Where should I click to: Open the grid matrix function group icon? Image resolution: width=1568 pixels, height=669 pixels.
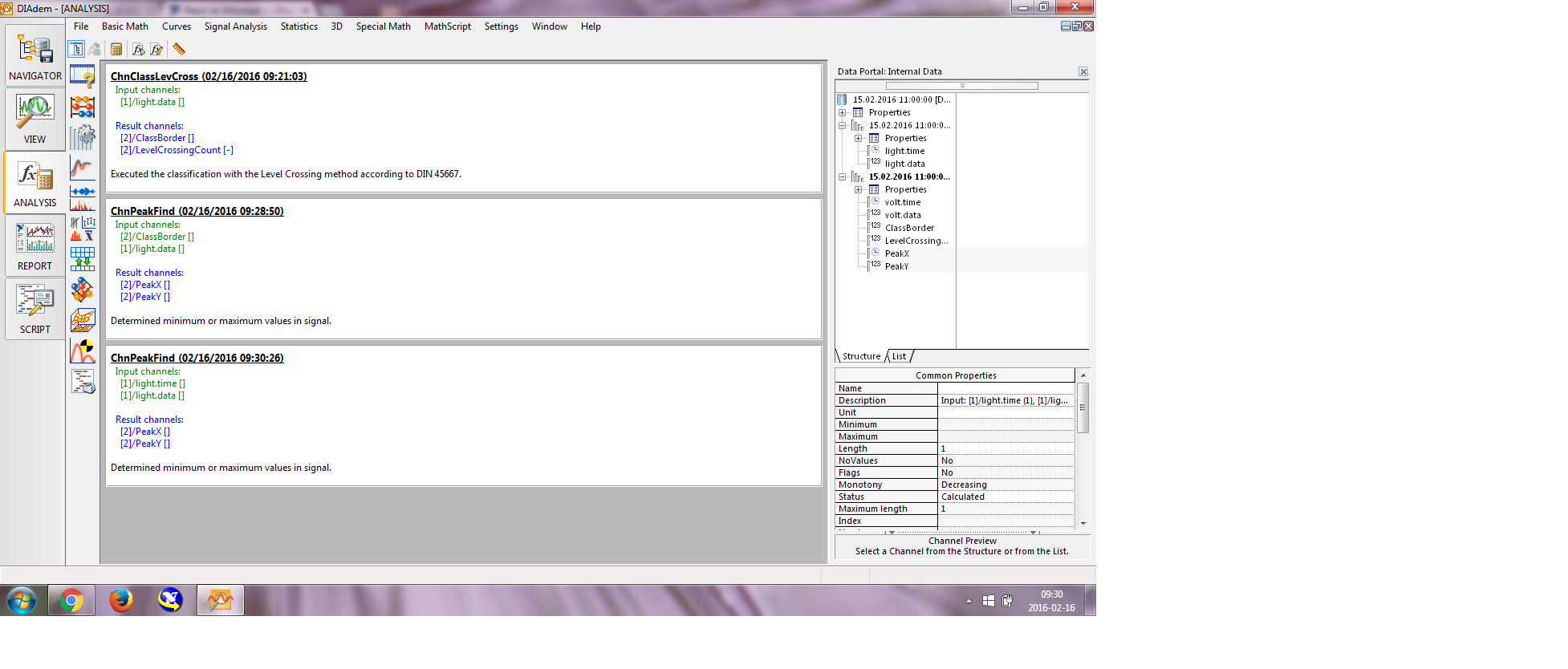(x=82, y=259)
